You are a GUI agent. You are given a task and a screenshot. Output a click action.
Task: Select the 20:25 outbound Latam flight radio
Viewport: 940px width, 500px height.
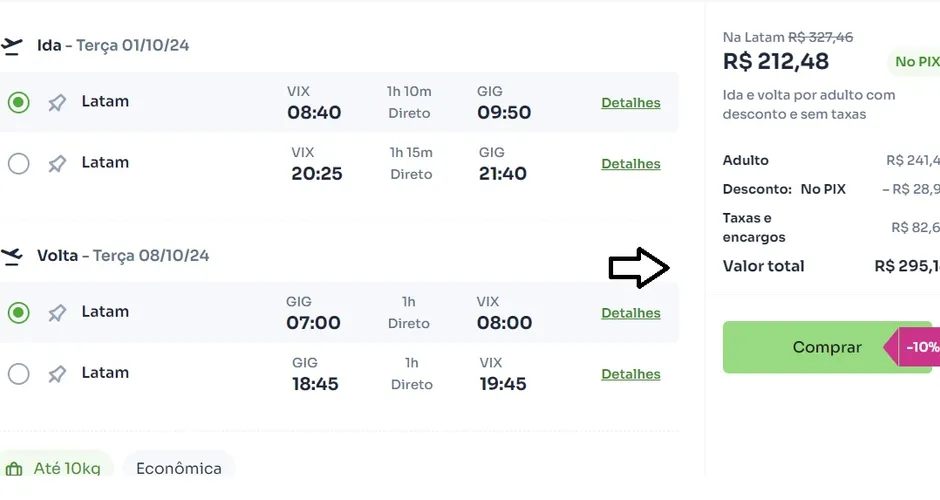[19, 164]
